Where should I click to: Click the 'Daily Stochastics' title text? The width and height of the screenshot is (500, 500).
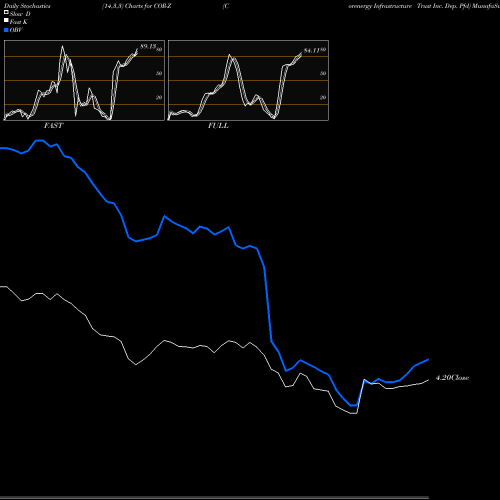click(x=27, y=6)
